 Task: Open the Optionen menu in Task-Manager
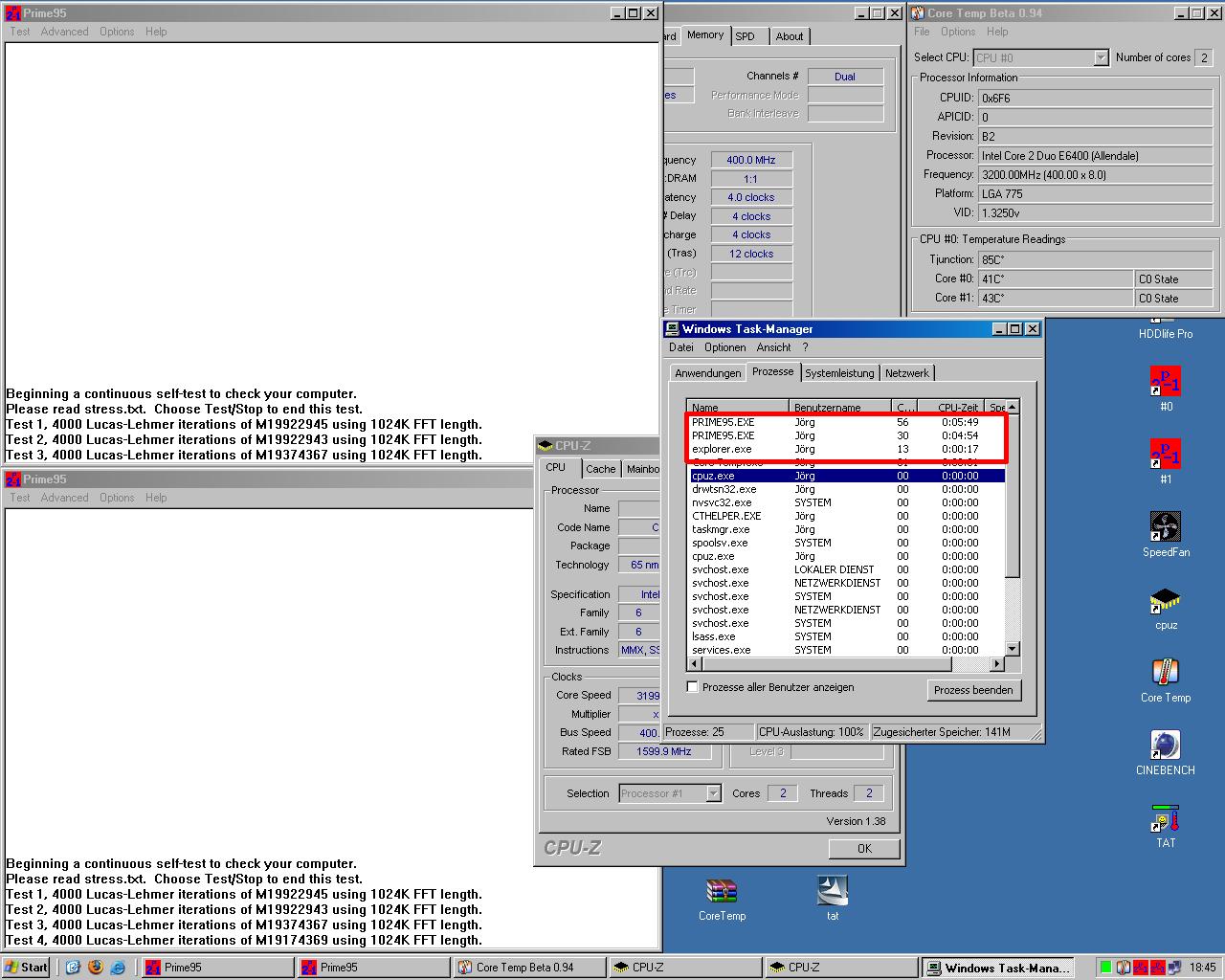click(x=724, y=347)
